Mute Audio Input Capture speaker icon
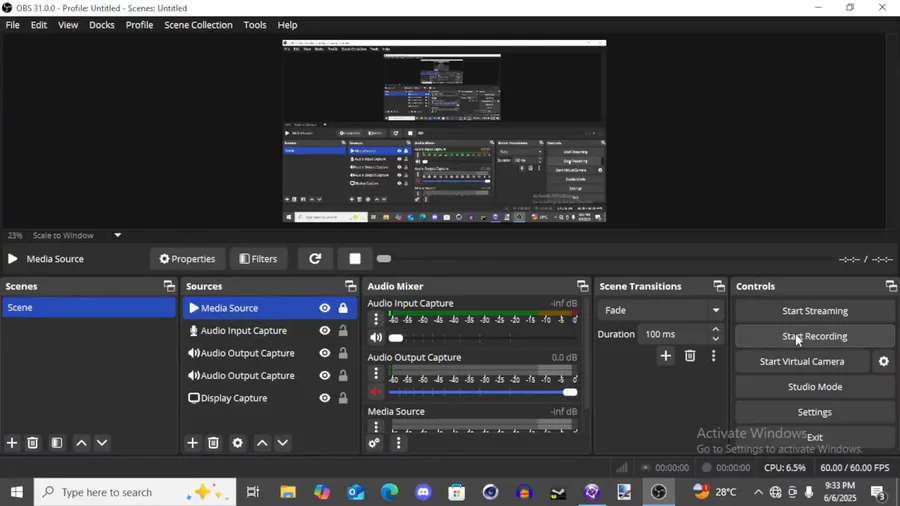Viewport: 900px width, 506px height. (x=376, y=337)
